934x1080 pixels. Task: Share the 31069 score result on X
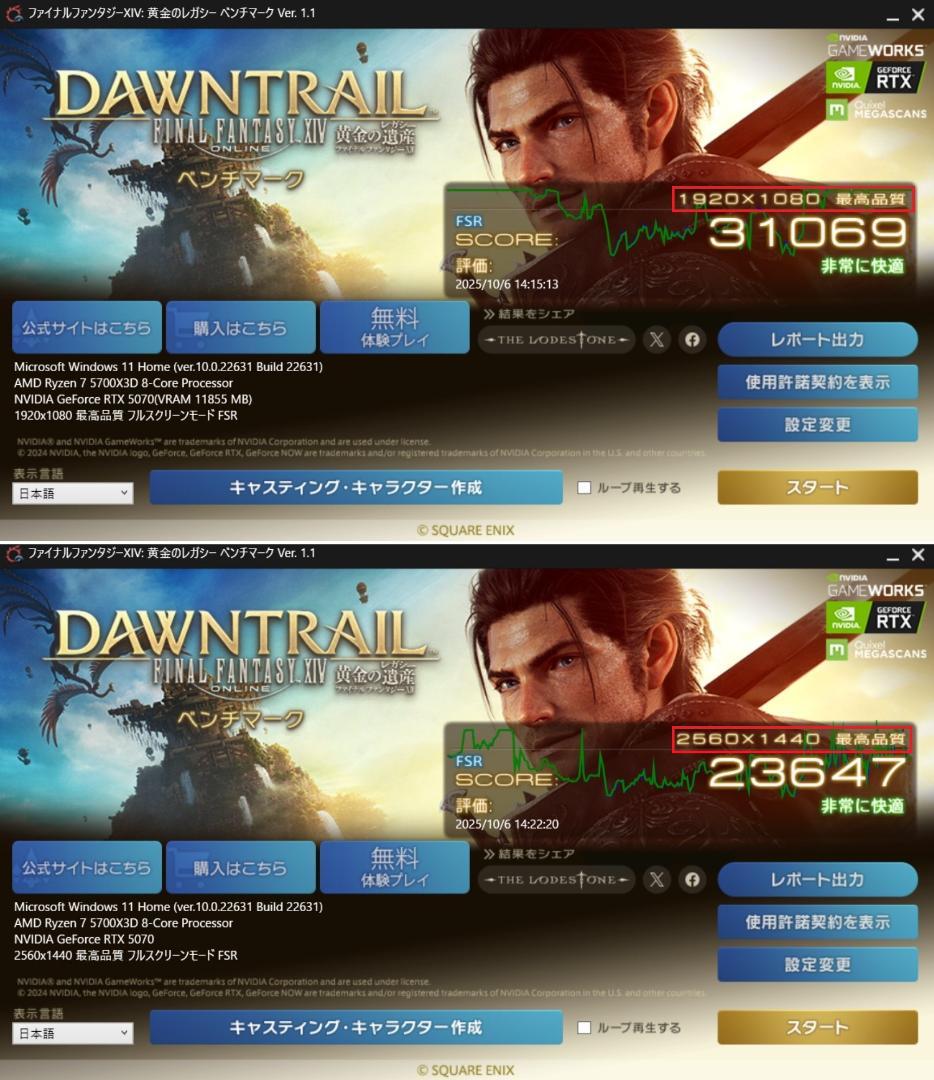[656, 340]
